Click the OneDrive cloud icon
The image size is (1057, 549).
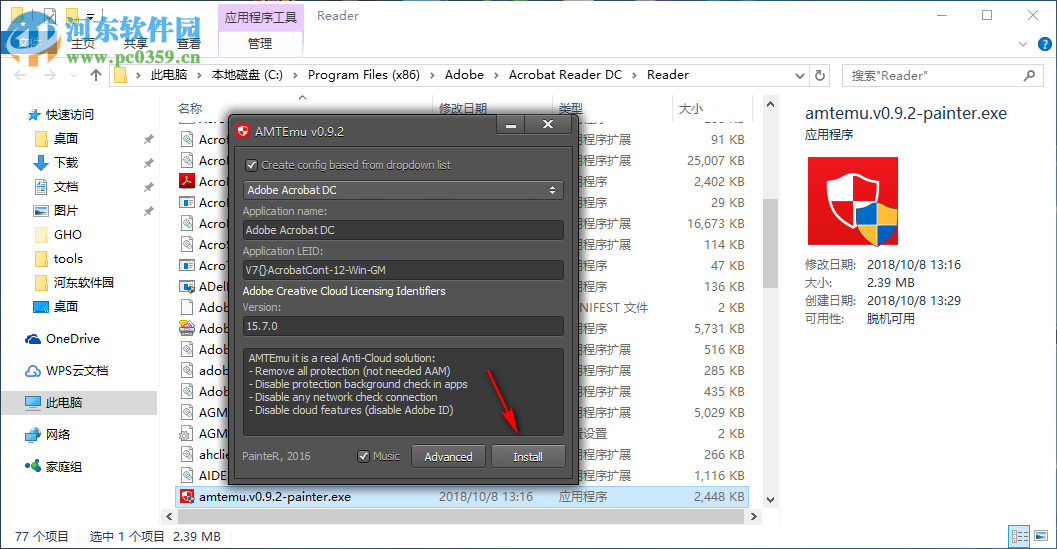33,339
